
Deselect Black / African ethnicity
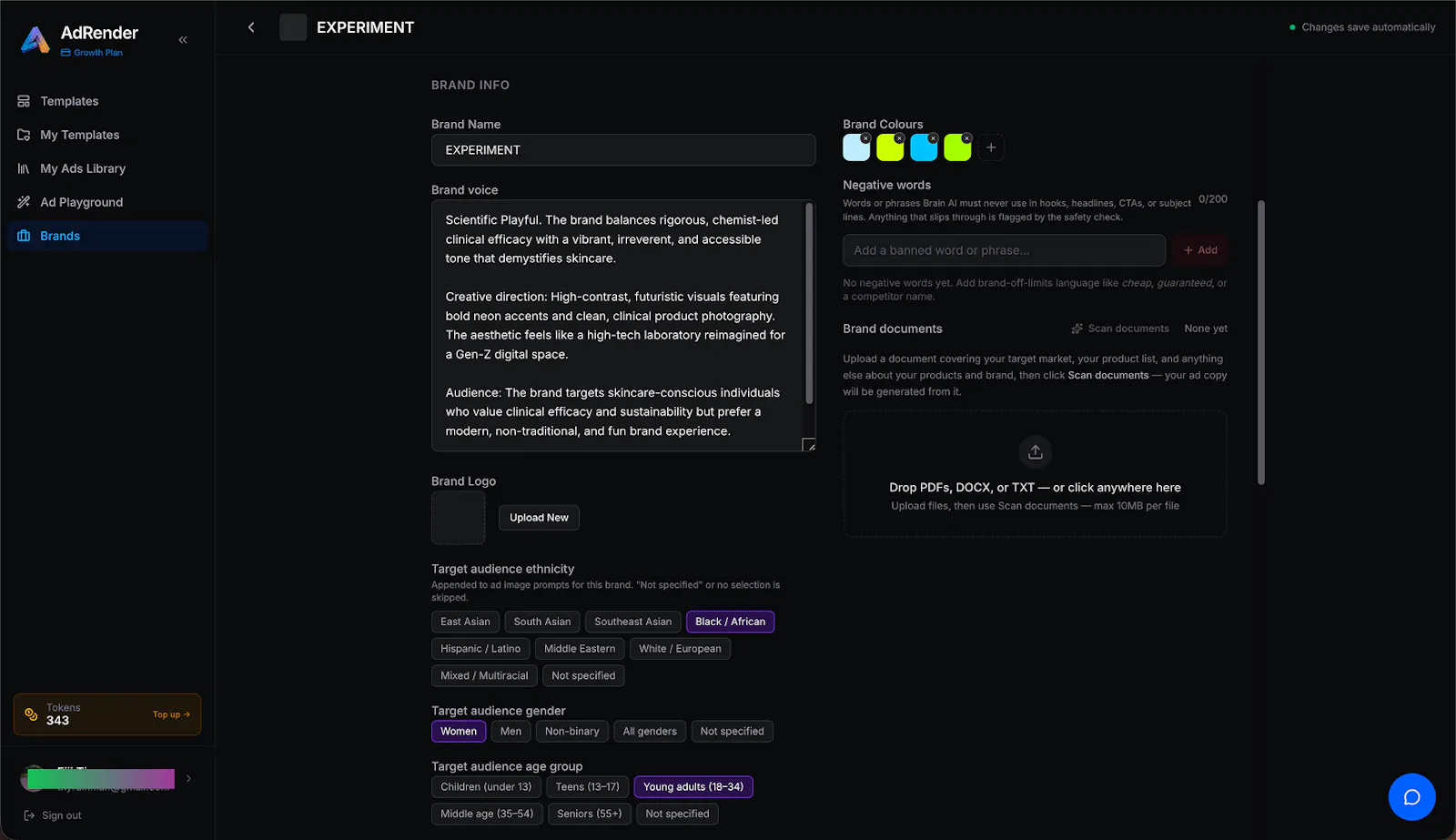tap(730, 622)
